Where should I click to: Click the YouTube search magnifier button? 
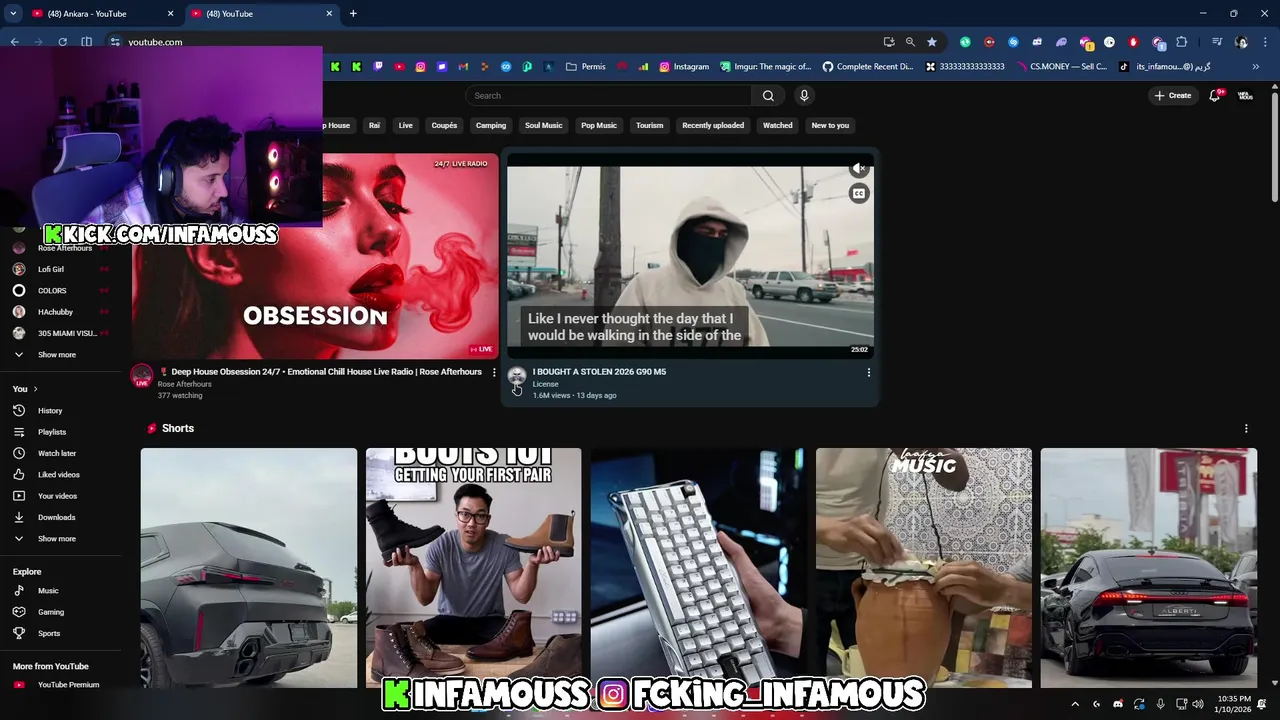pos(768,96)
